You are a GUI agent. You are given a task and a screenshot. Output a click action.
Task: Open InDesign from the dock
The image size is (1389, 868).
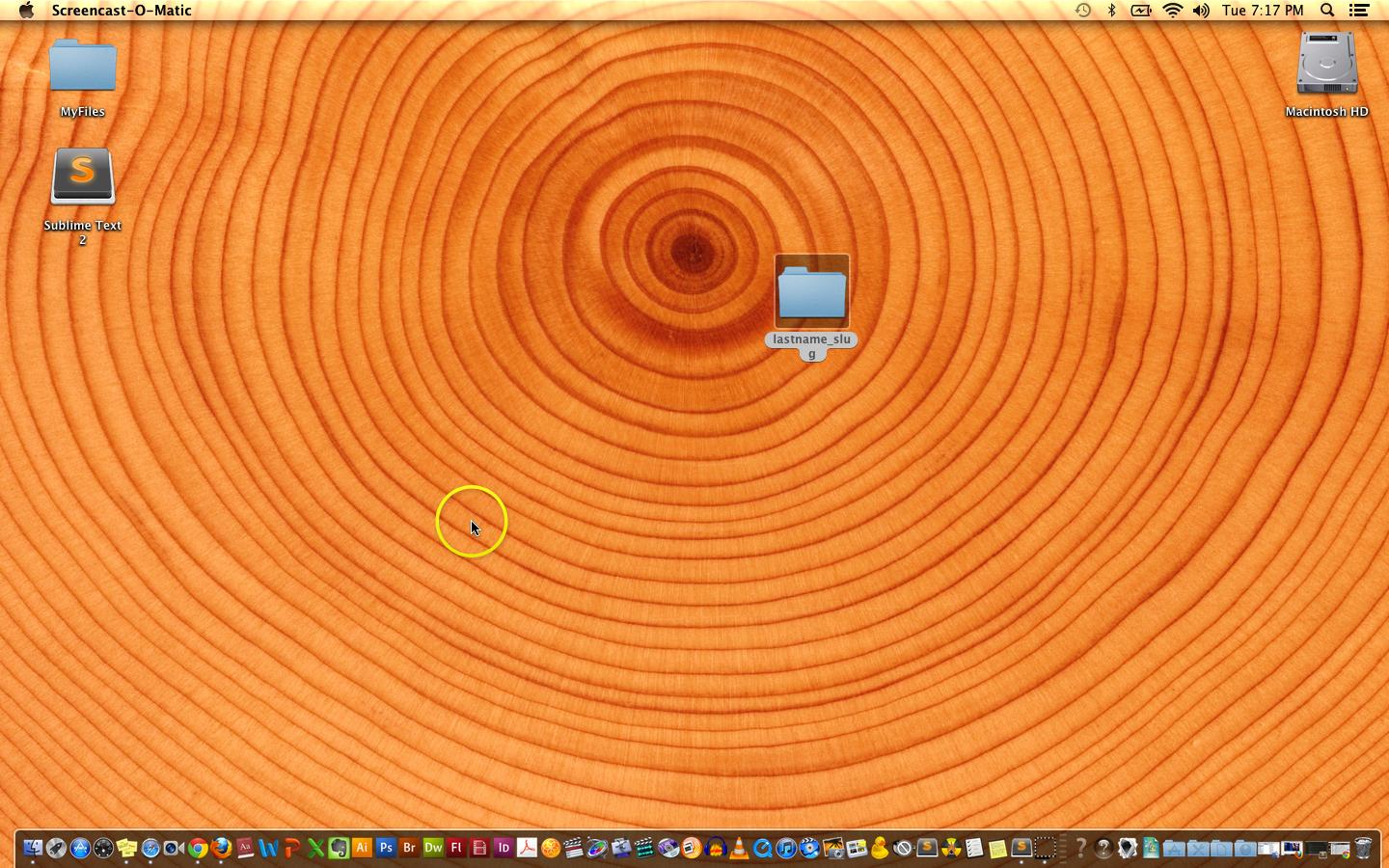pyautogui.click(x=503, y=849)
